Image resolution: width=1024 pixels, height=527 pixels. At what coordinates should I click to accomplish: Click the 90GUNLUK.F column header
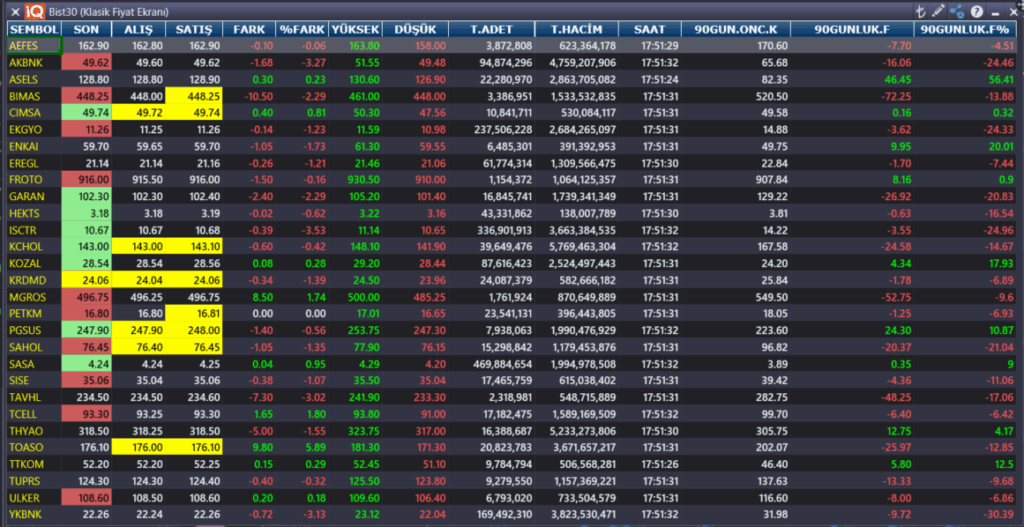pyautogui.click(x=852, y=29)
